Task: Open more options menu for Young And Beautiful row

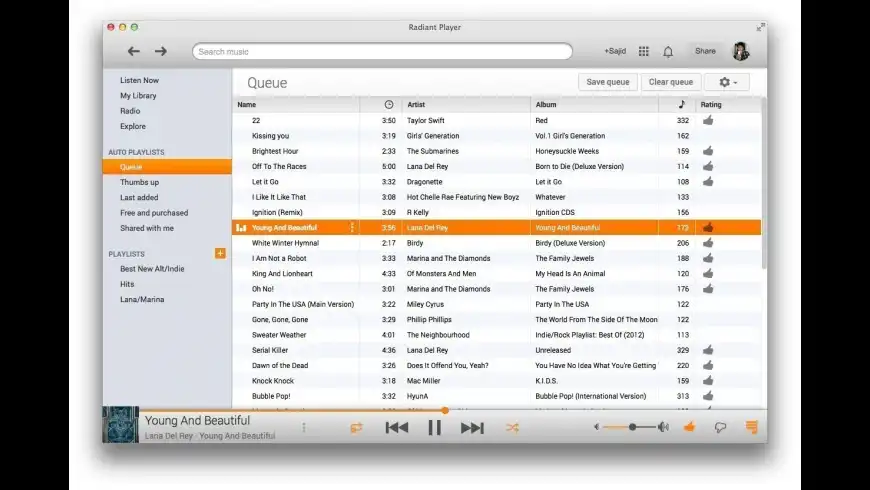Action: tap(352, 228)
